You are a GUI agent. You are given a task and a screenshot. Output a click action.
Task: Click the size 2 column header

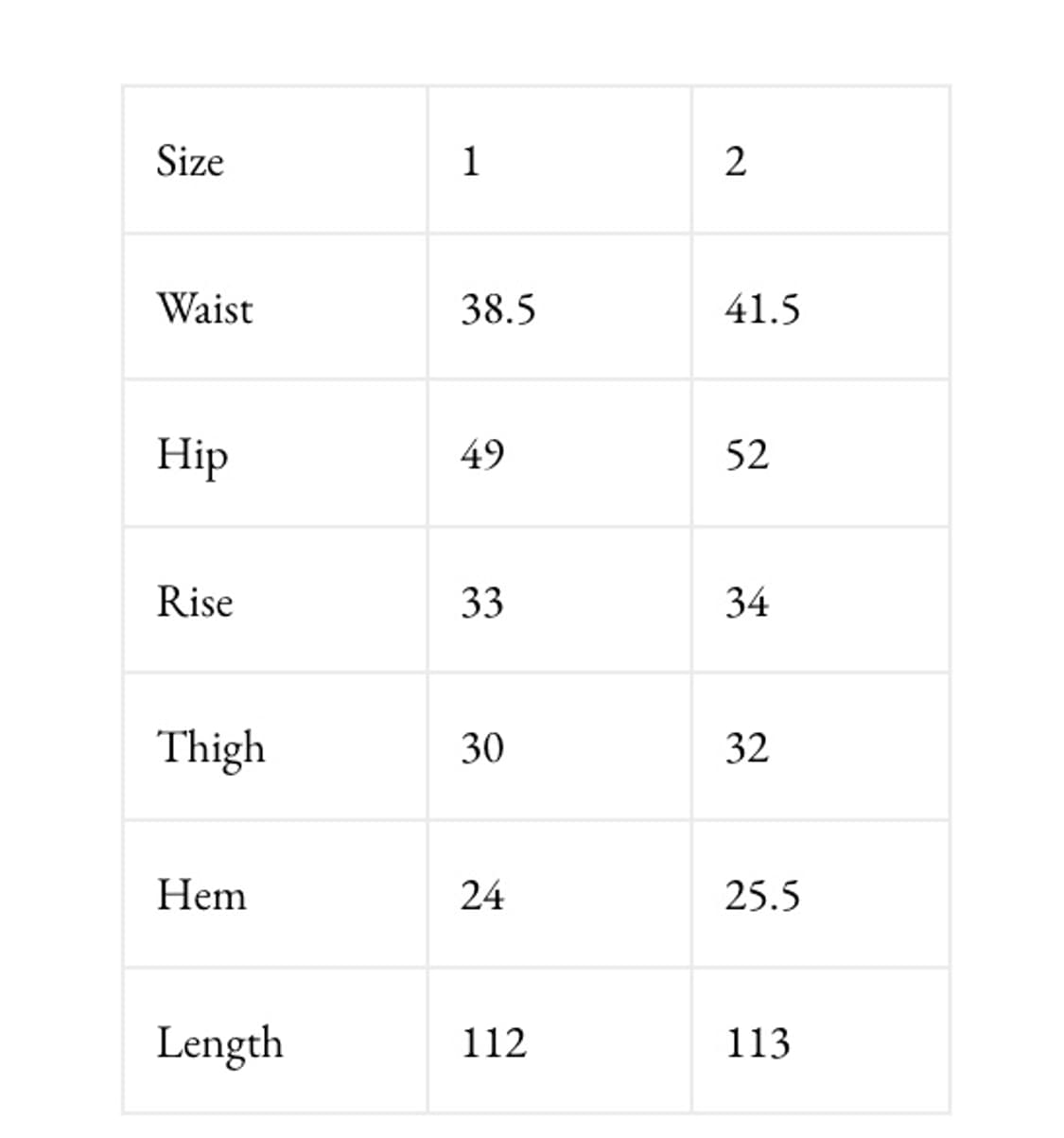pos(736,161)
